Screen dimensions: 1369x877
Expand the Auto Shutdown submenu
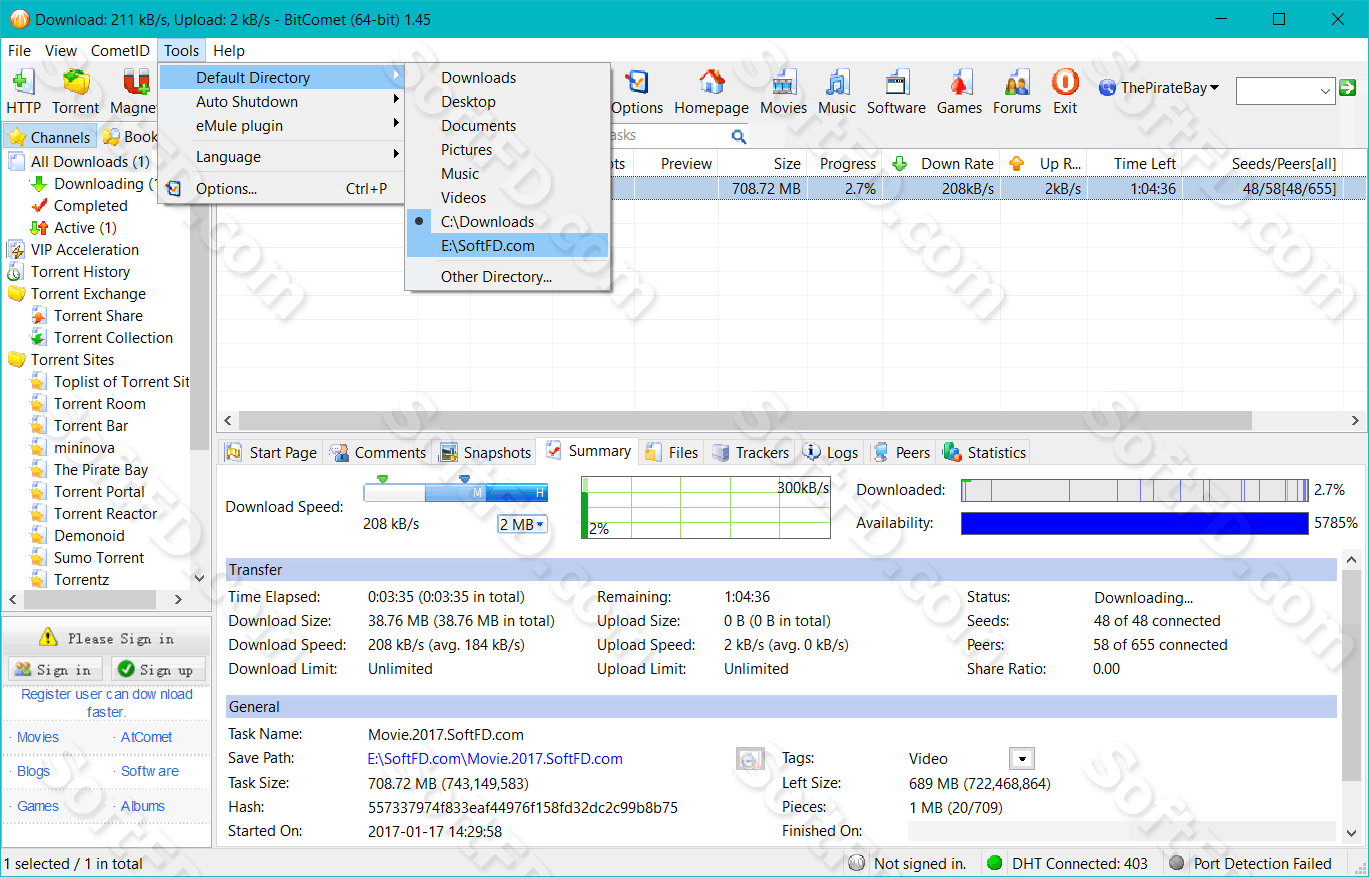coord(284,102)
